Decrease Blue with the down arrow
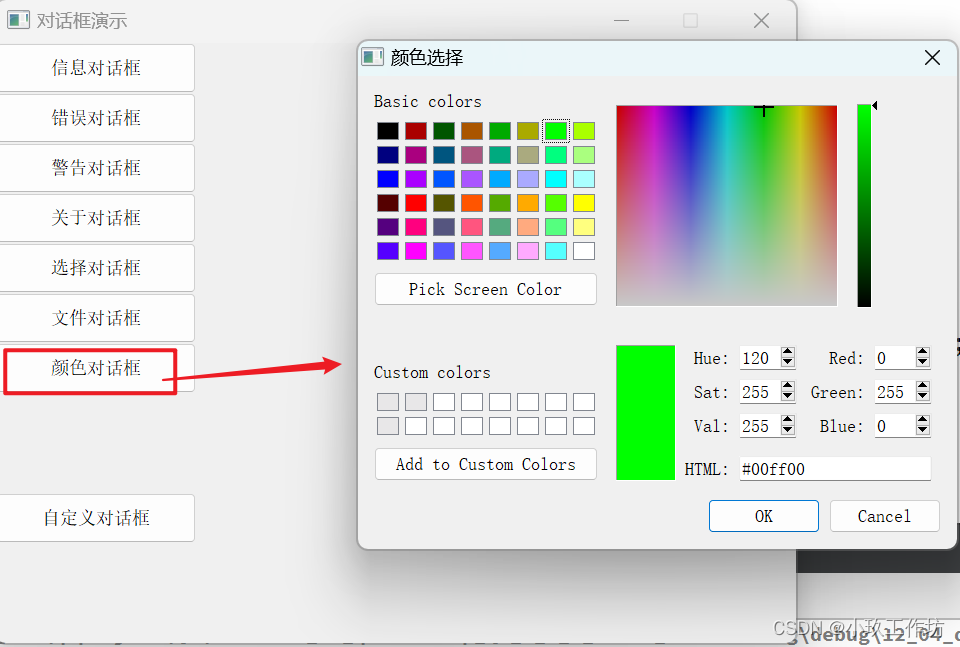This screenshot has width=960, height=647. point(923,430)
